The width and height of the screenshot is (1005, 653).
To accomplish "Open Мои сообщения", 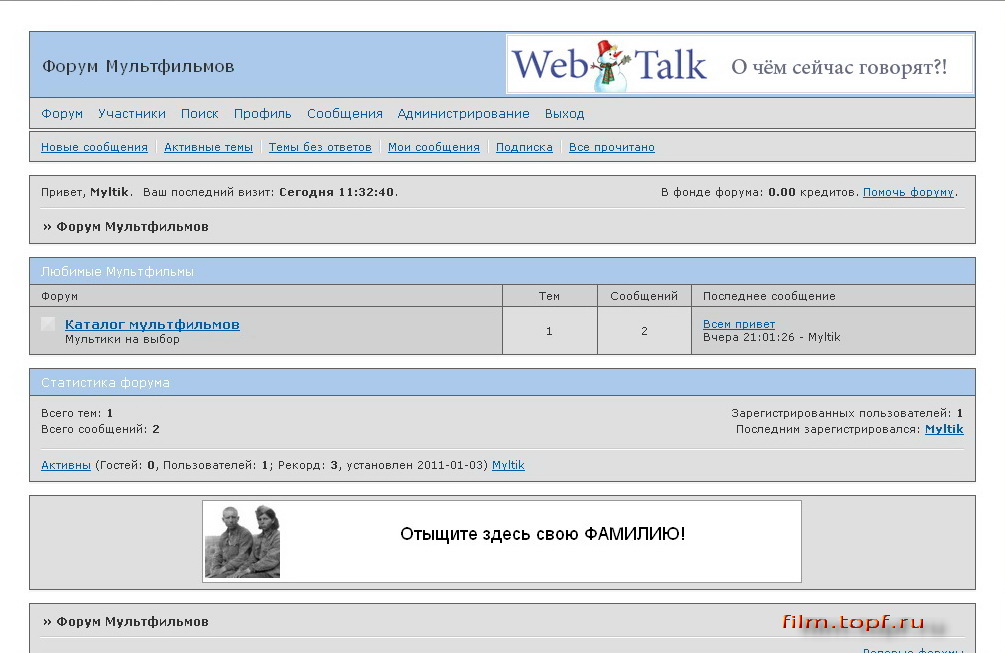I will [434, 146].
